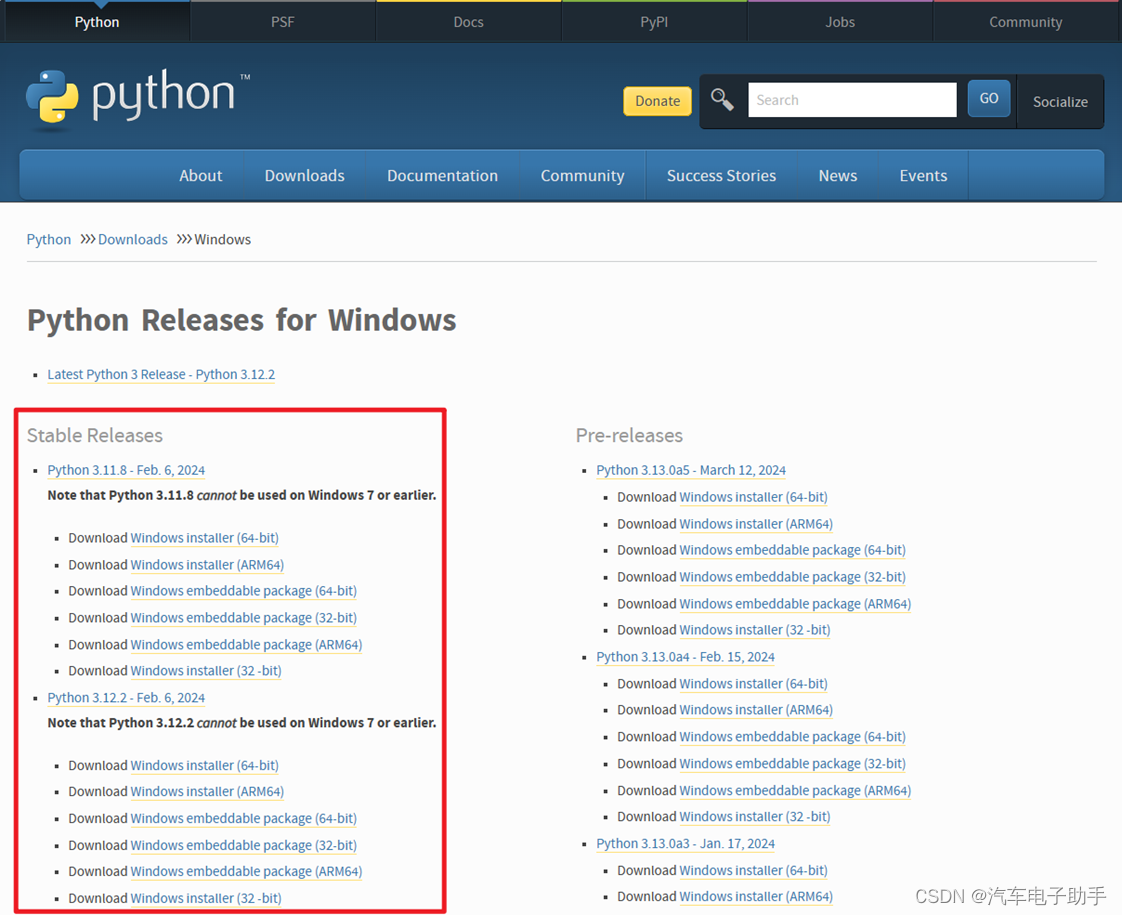This screenshot has width=1122, height=915.
Task: Download 3.13.0a5 embeddable package (32-bit)
Action: pyautogui.click(x=792, y=577)
